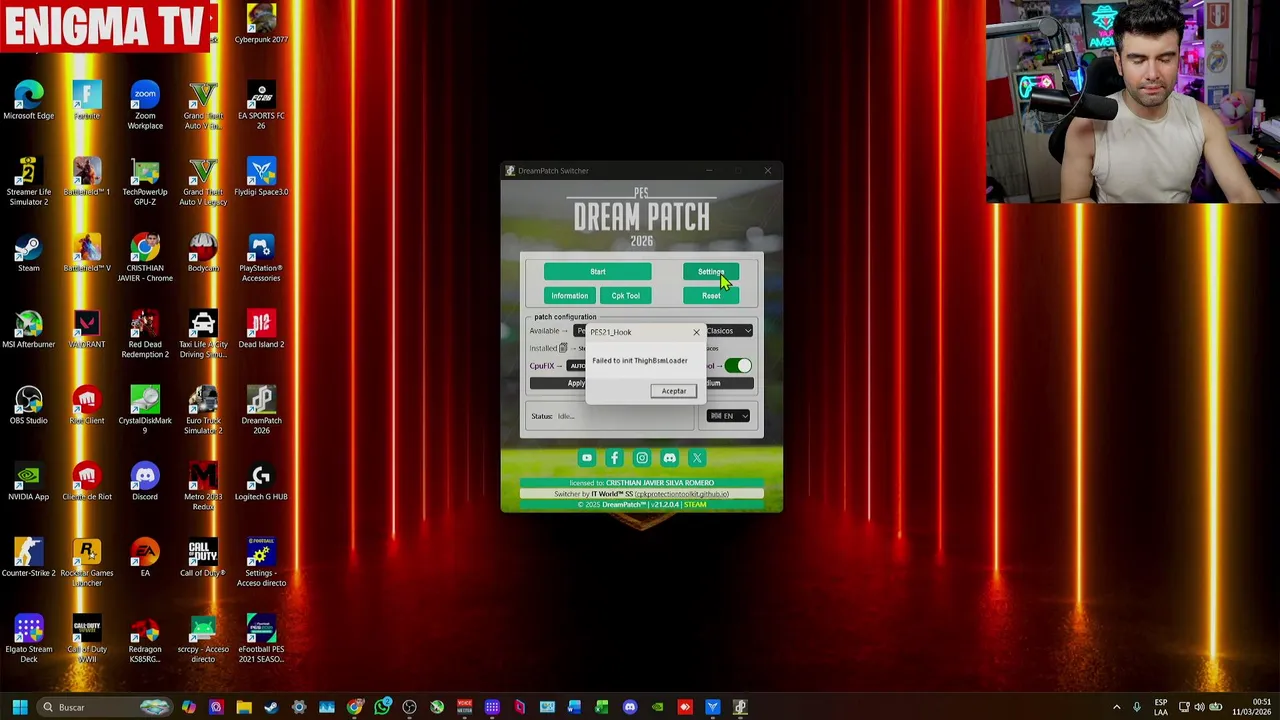
Task: Open DreamPatch X (Twitter) link icon
Action: [x=697, y=458]
